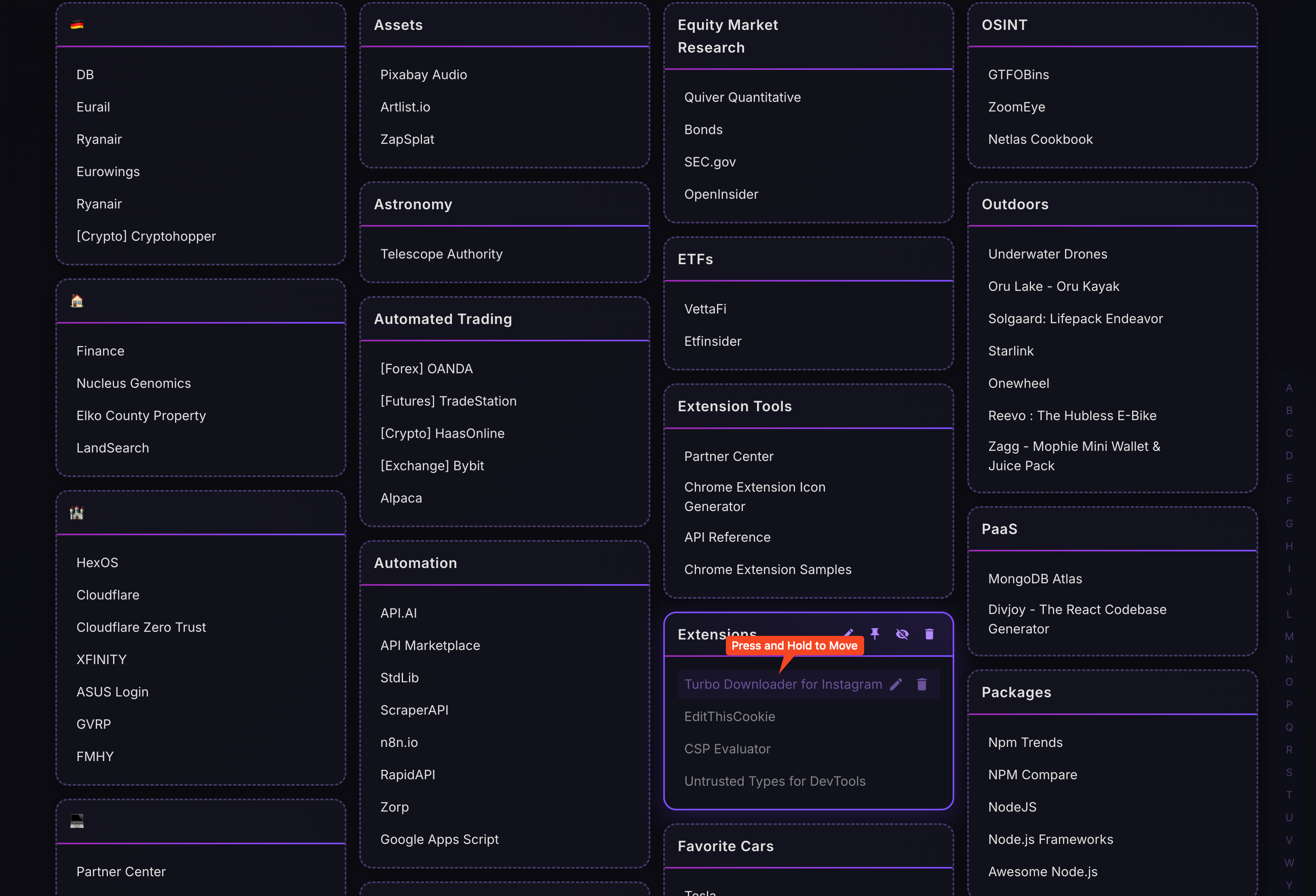Hide the Extensions category with eye icon
The image size is (1316, 896).
coord(902,634)
